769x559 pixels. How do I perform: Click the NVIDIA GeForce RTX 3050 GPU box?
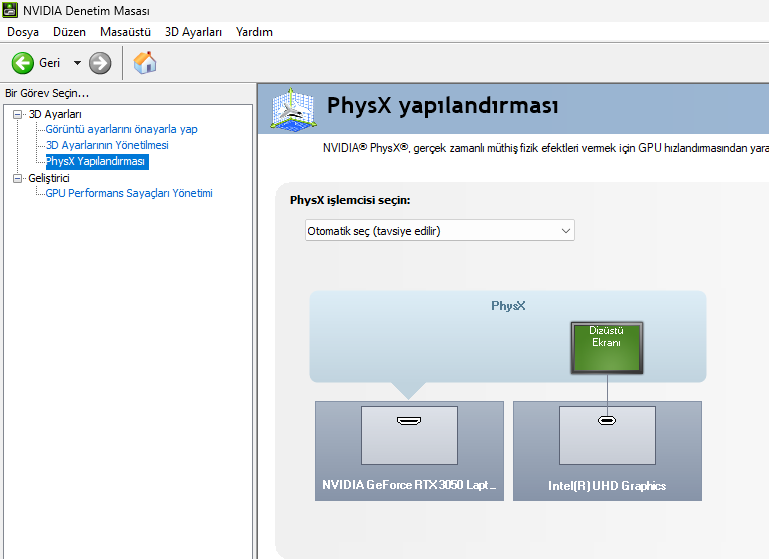pyautogui.click(x=409, y=451)
